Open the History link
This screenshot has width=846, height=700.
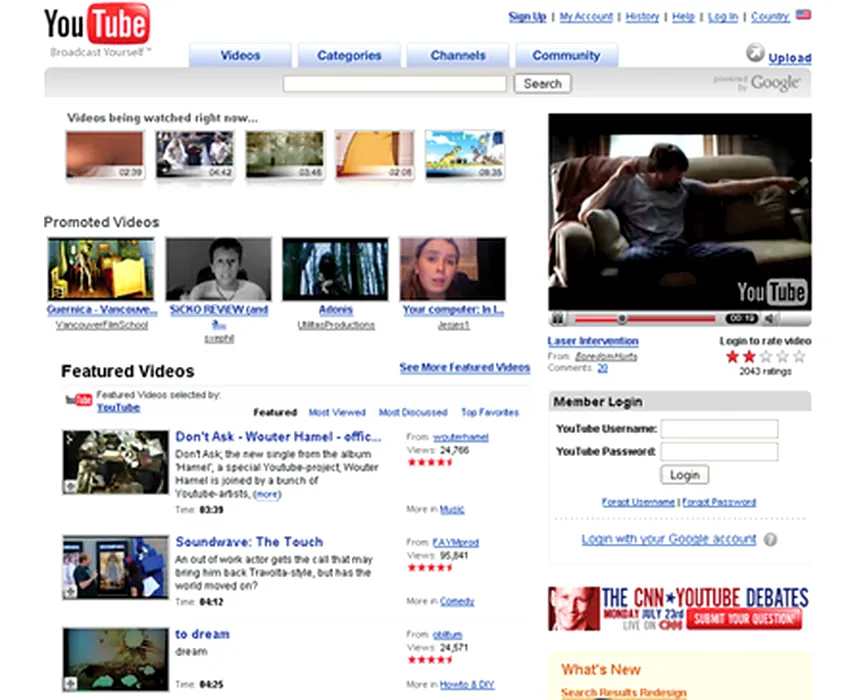tap(642, 17)
